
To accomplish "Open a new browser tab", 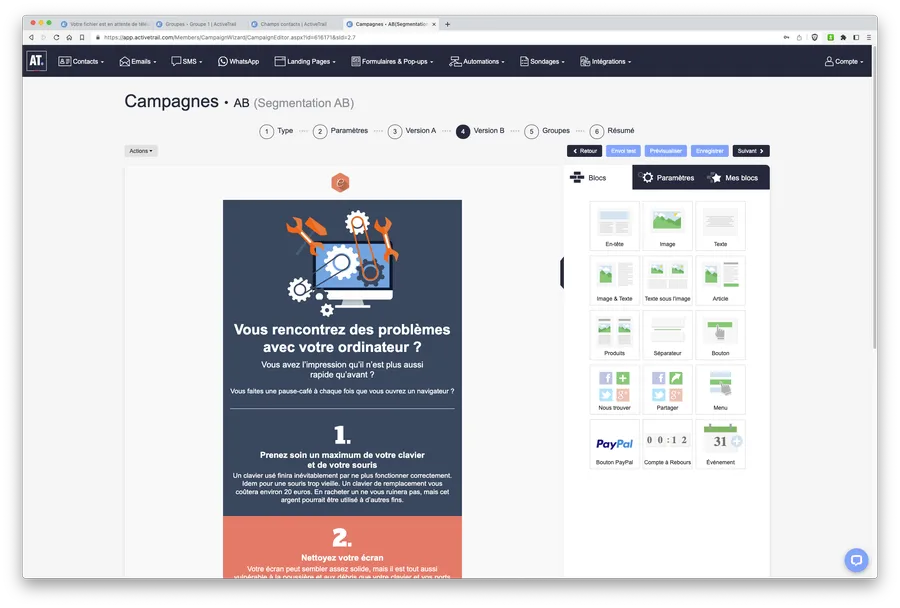I will click(448, 24).
